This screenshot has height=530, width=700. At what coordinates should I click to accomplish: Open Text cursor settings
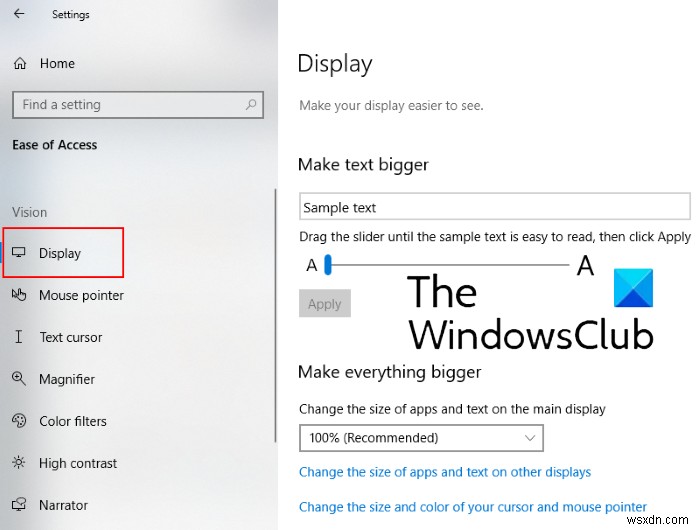click(x=71, y=337)
